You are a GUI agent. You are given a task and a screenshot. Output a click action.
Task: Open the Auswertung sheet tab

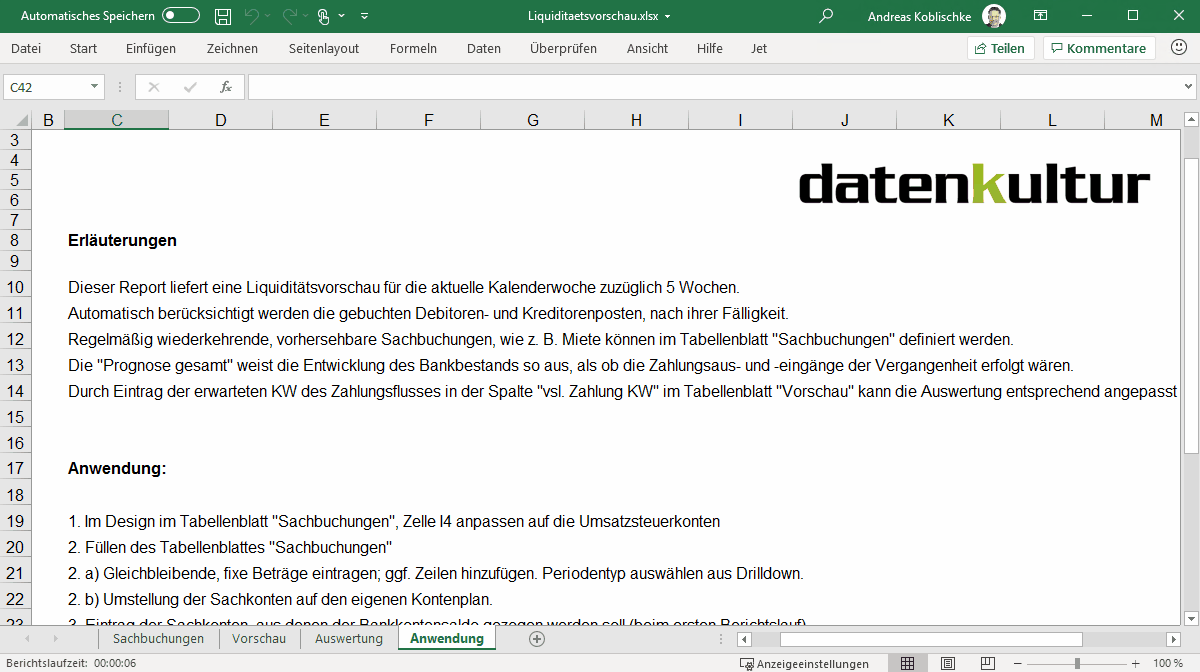point(348,639)
